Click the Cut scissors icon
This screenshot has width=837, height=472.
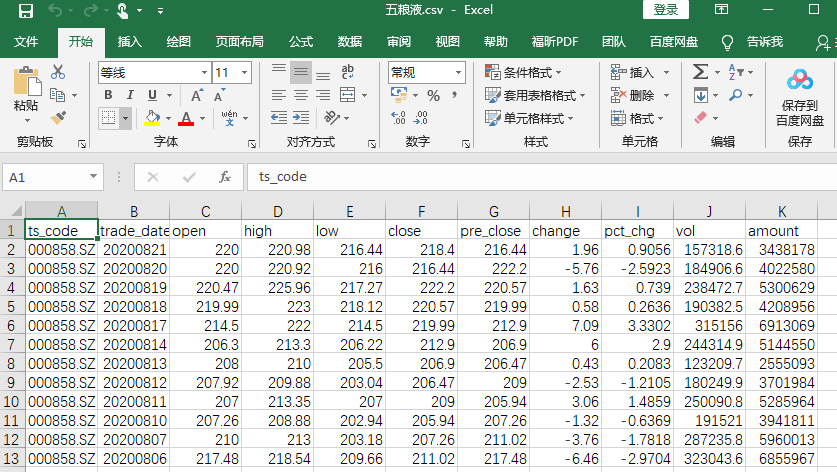pos(58,72)
